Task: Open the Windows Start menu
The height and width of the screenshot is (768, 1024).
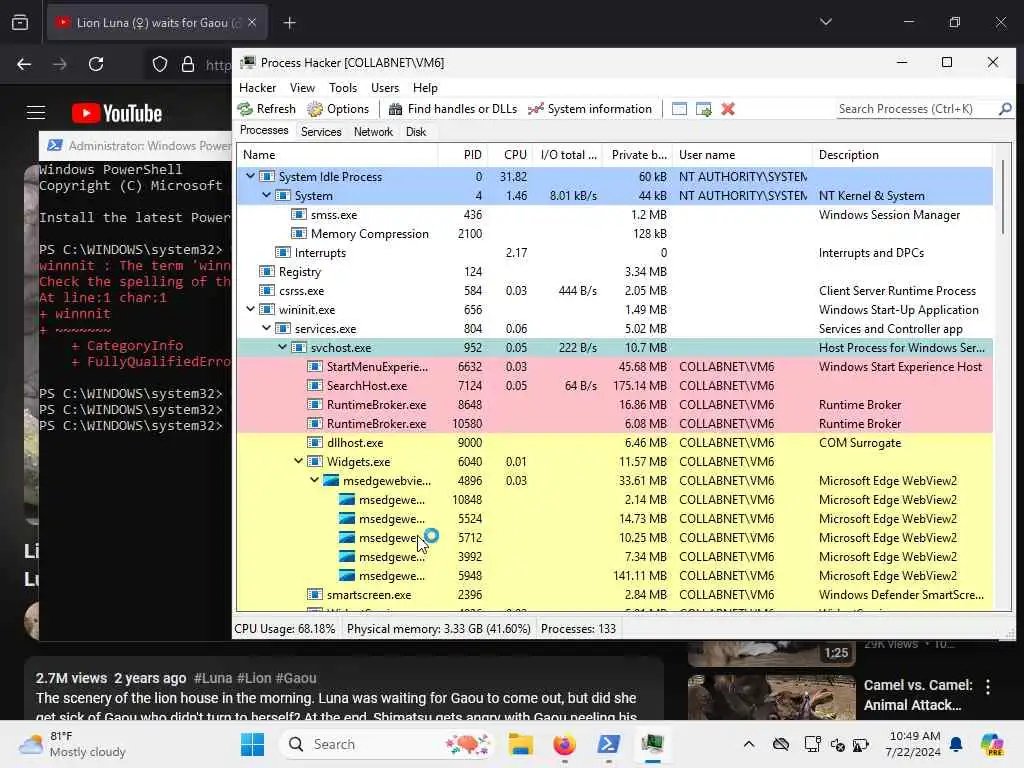Action: pos(252,744)
